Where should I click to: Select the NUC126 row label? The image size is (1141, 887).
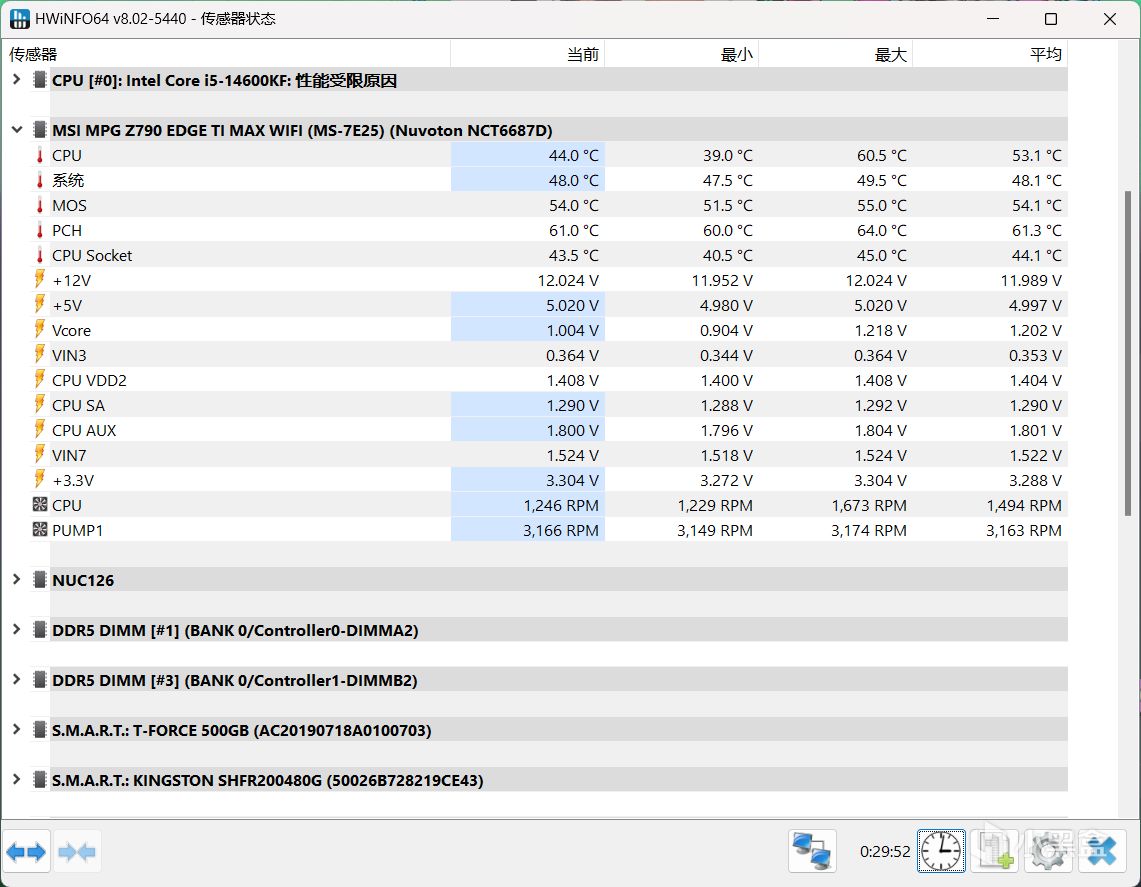click(x=83, y=581)
